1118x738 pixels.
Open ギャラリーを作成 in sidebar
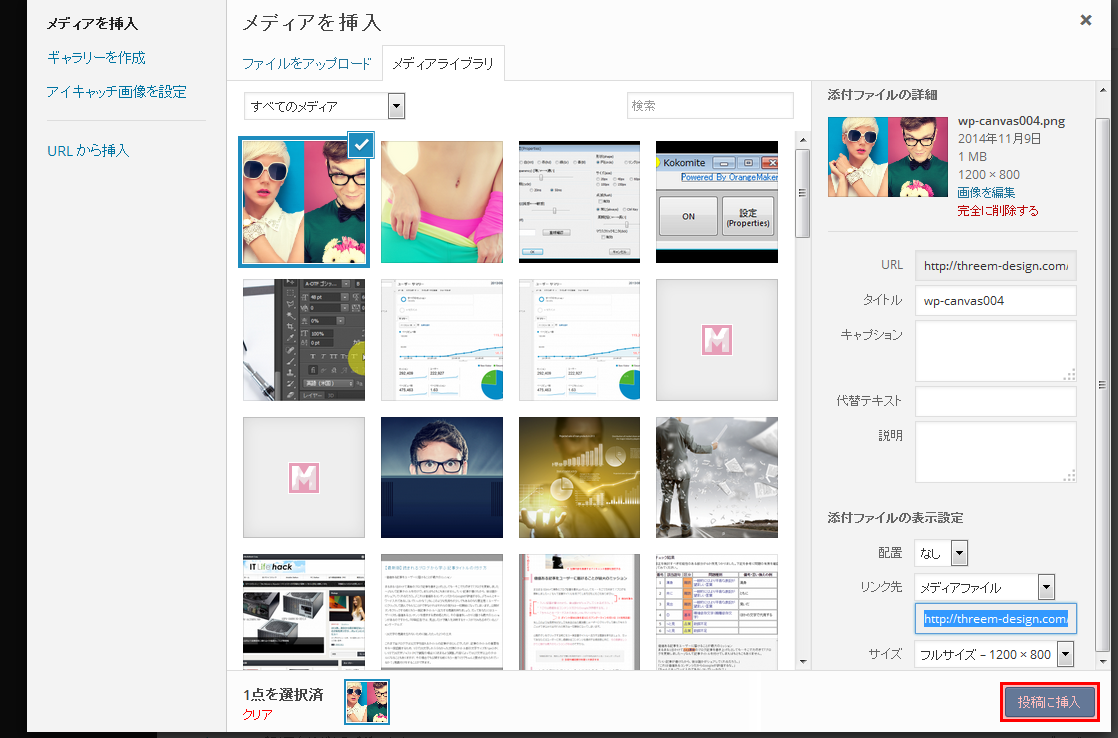96,57
